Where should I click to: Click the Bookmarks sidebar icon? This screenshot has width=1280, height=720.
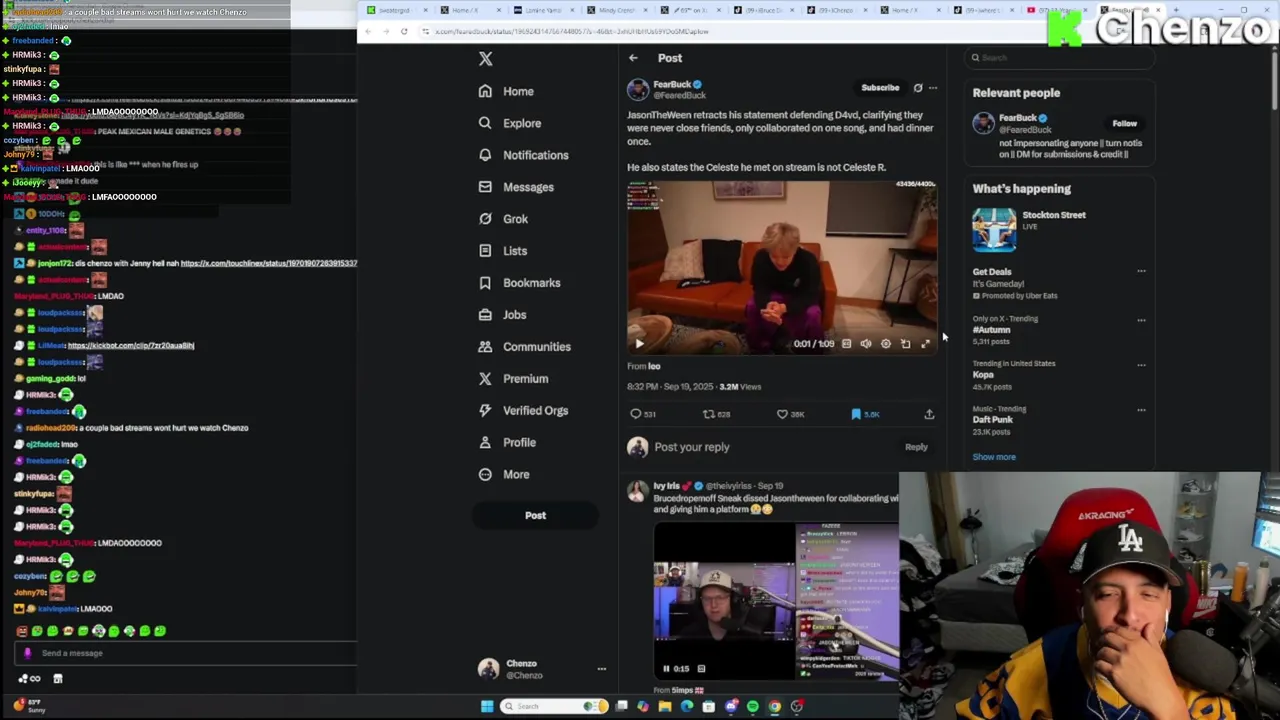coord(485,283)
